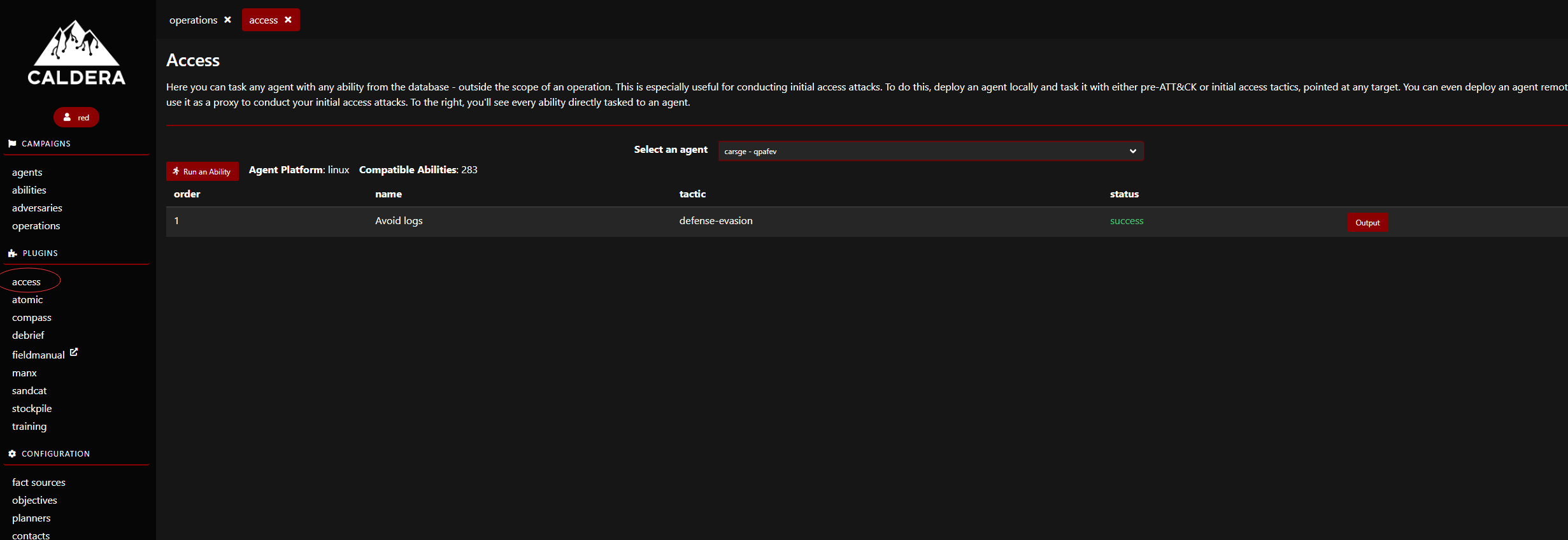This screenshot has height=540, width=1568.
Task: View Output for Avoid logs
Action: [1367, 222]
